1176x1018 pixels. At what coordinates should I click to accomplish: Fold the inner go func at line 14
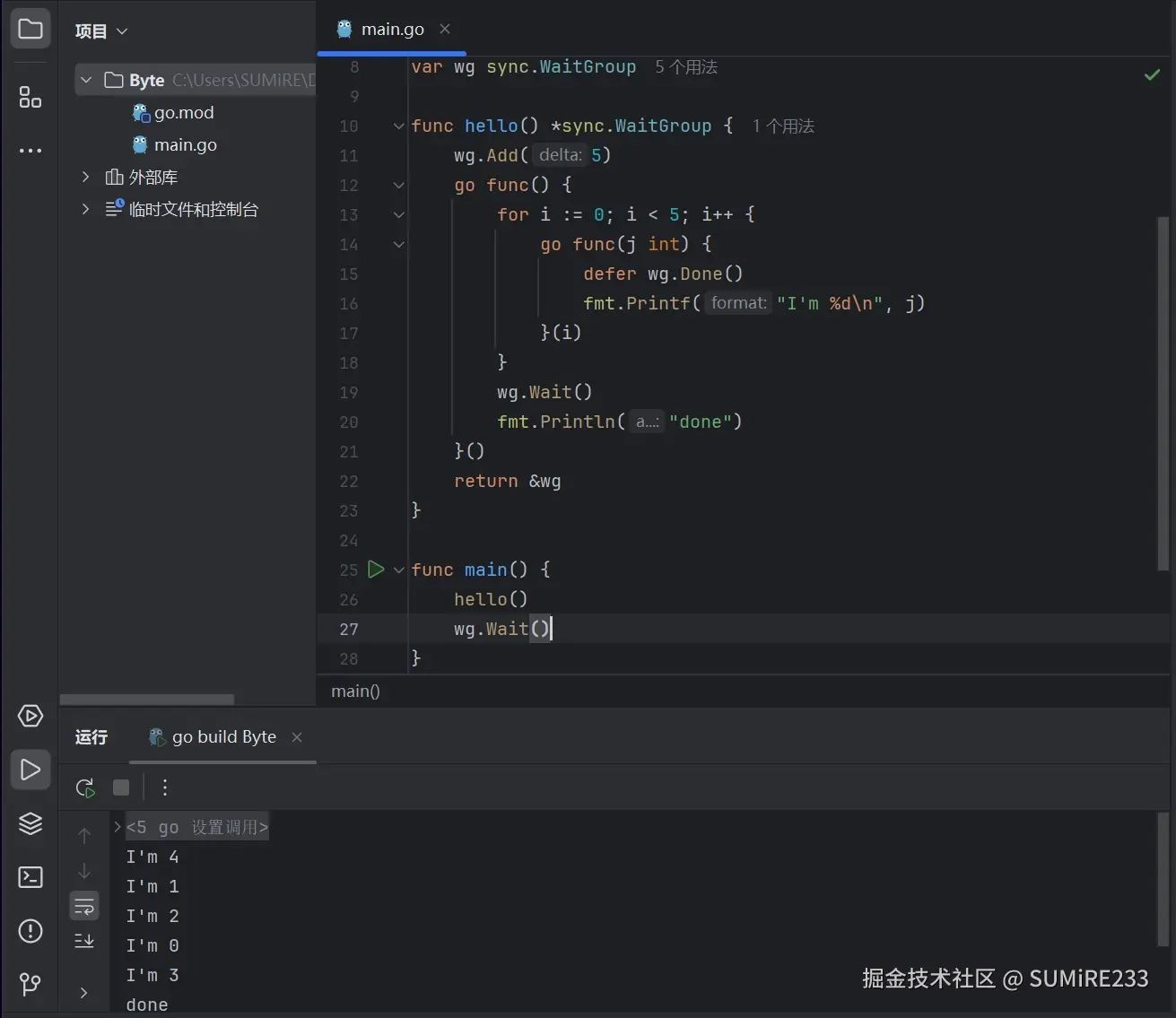[398, 244]
